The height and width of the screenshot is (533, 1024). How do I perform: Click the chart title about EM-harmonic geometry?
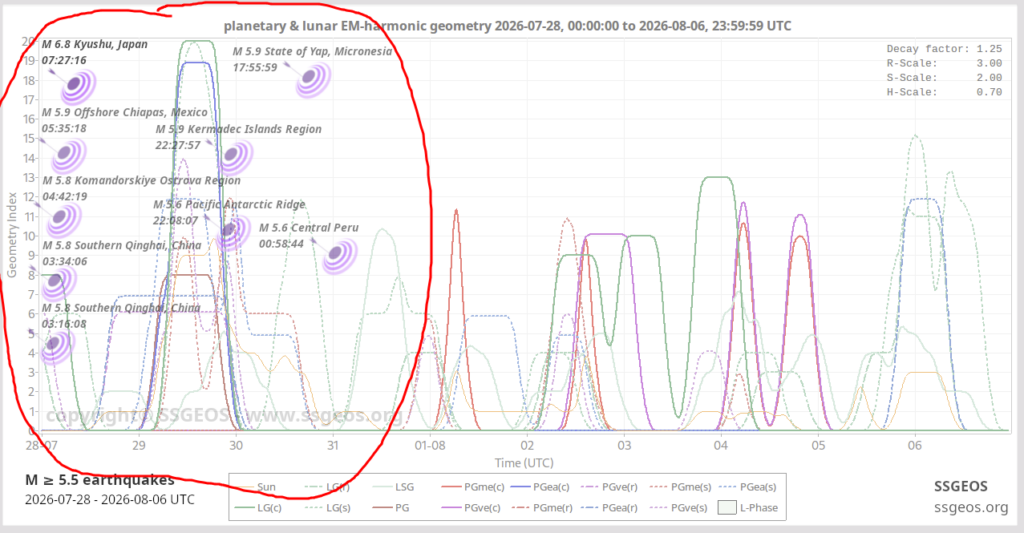[x=507, y=26]
